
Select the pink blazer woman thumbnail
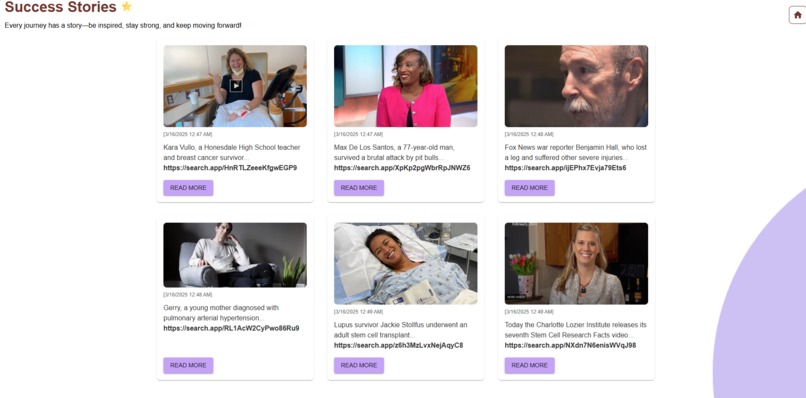[x=406, y=86]
